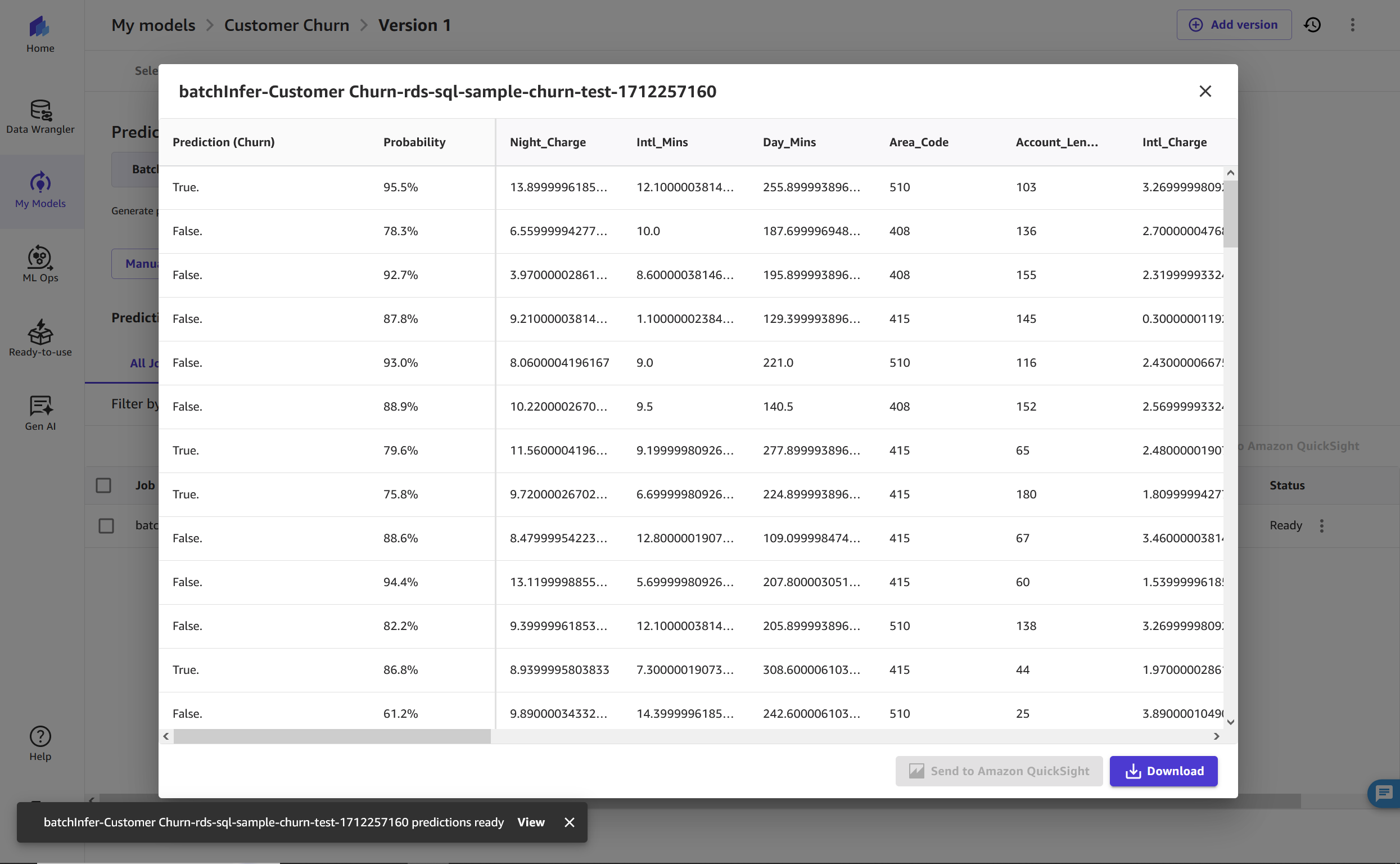Open Help from the sidebar
Viewport: 1400px width, 864px height.
(40, 743)
